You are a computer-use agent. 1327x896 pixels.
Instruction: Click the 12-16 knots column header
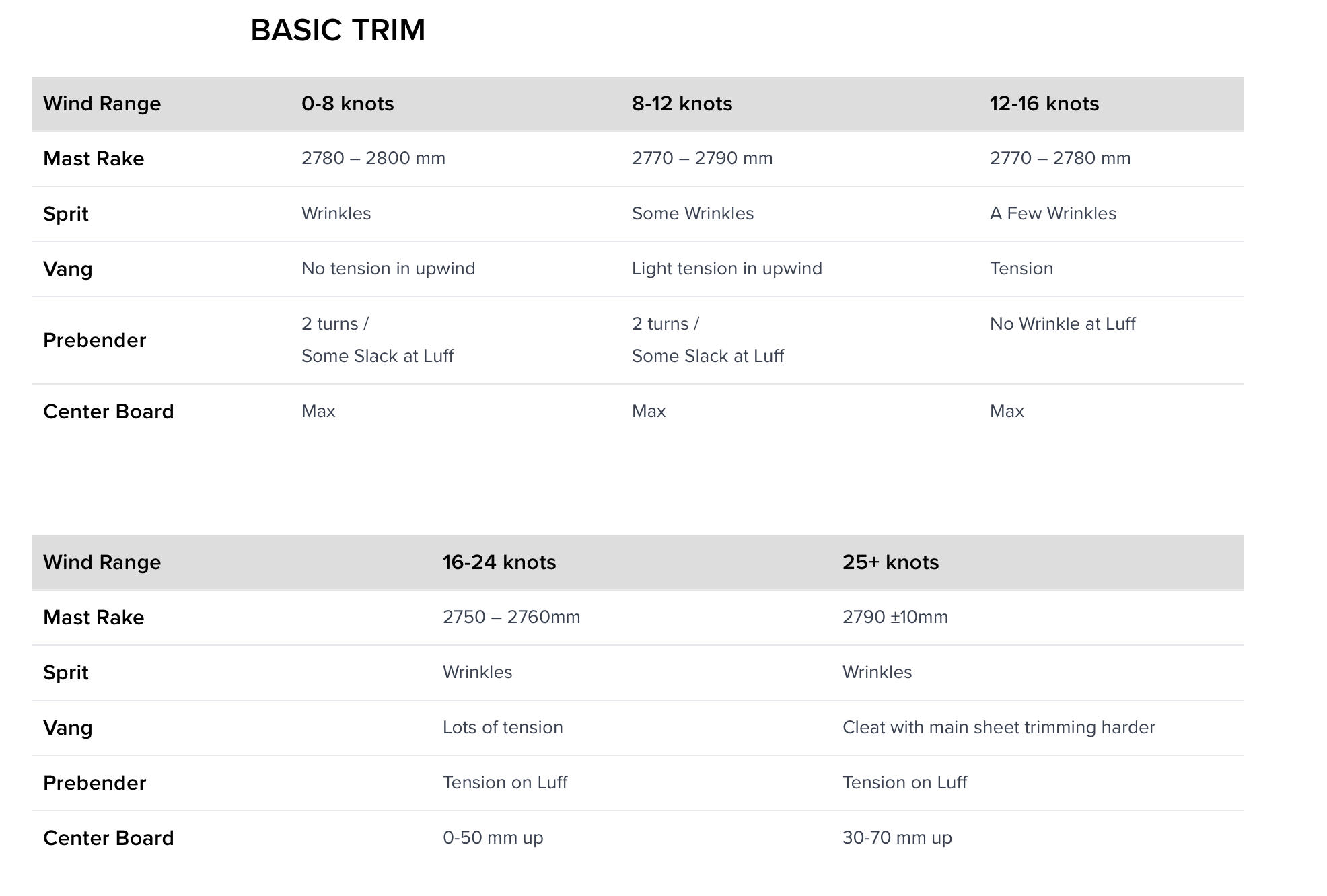1044,104
